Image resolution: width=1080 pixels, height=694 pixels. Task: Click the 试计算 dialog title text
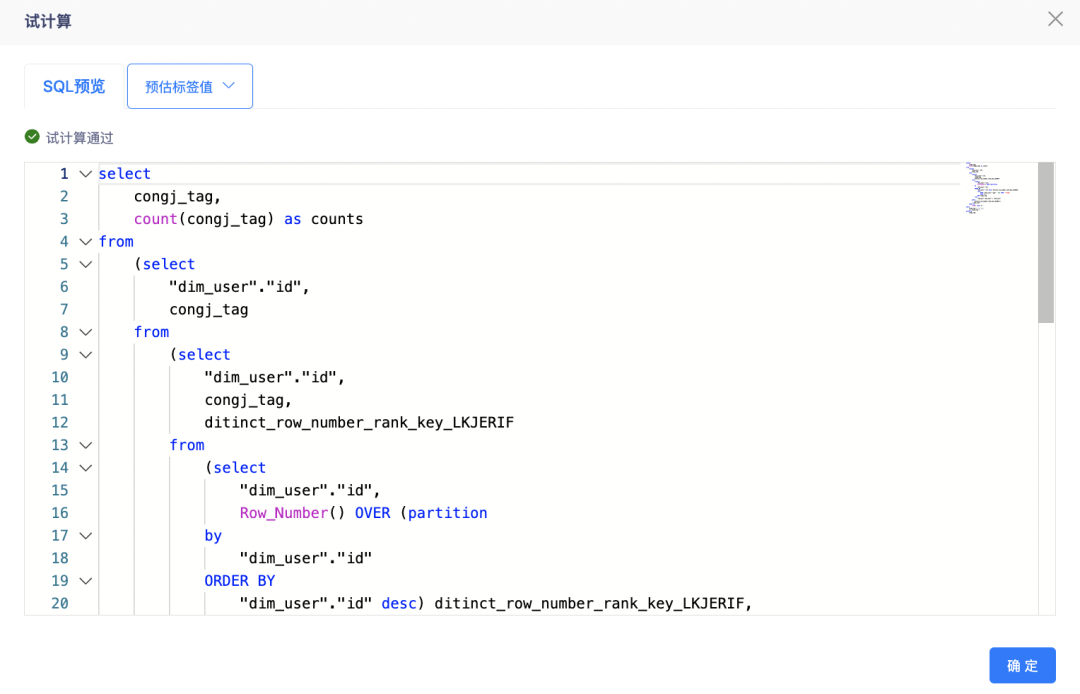pyautogui.click(x=48, y=21)
